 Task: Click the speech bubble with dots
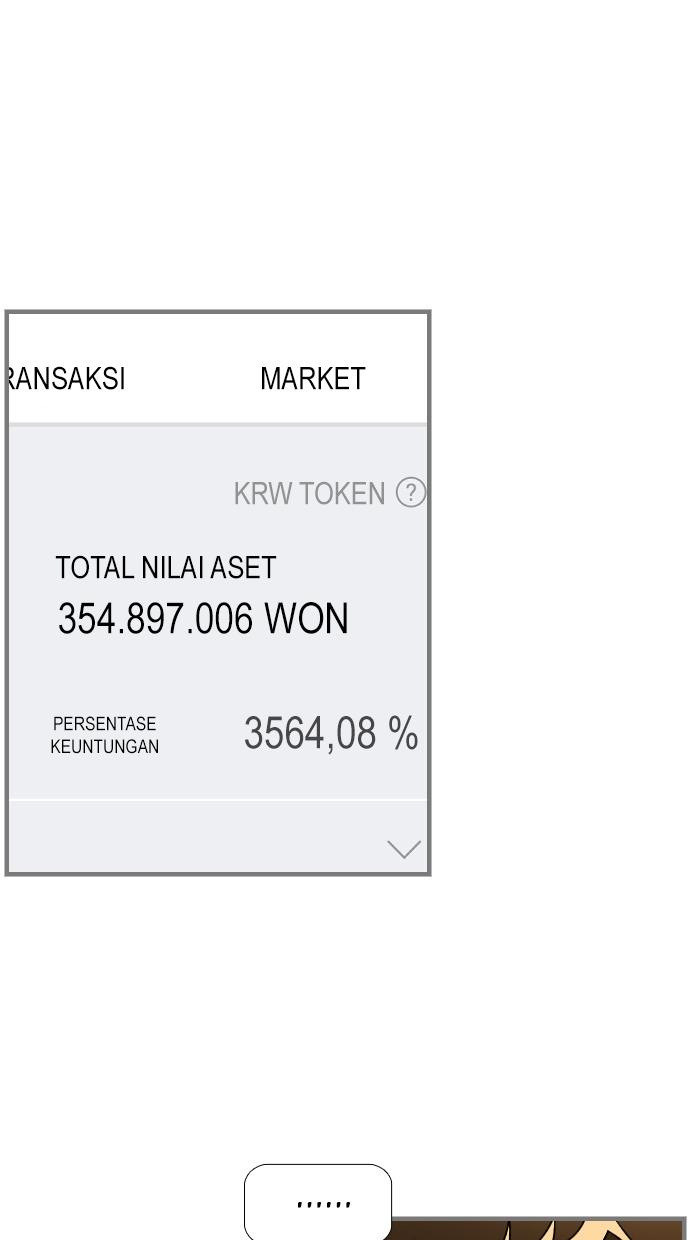point(318,1202)
